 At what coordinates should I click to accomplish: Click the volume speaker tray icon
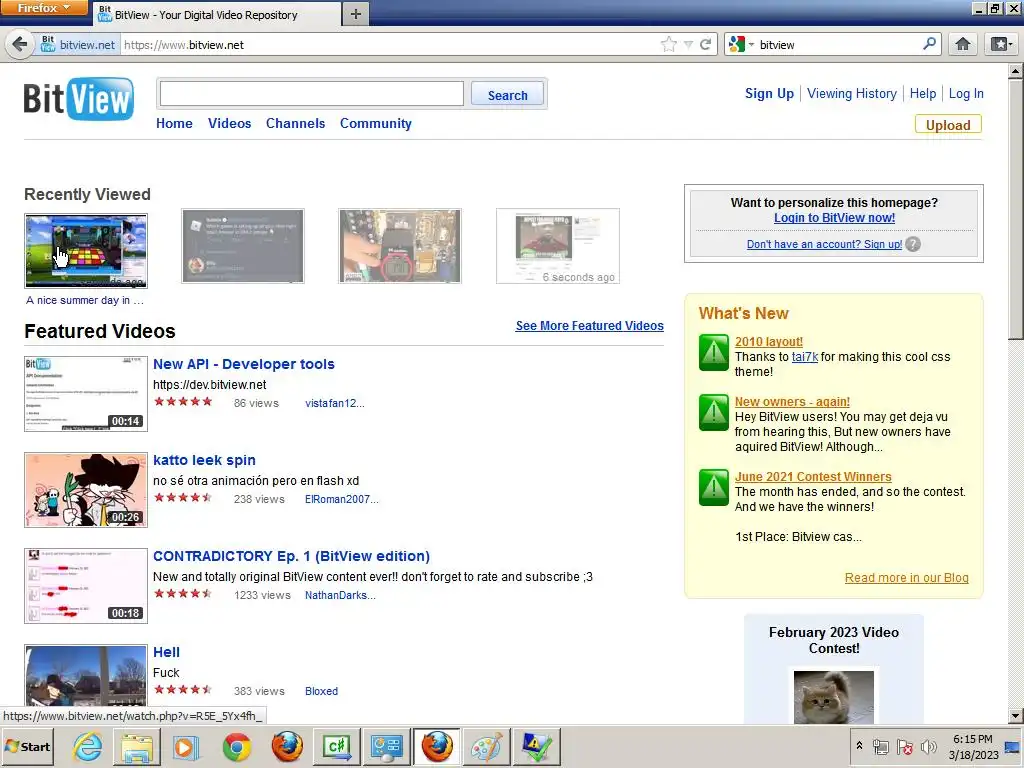(928, 746)
